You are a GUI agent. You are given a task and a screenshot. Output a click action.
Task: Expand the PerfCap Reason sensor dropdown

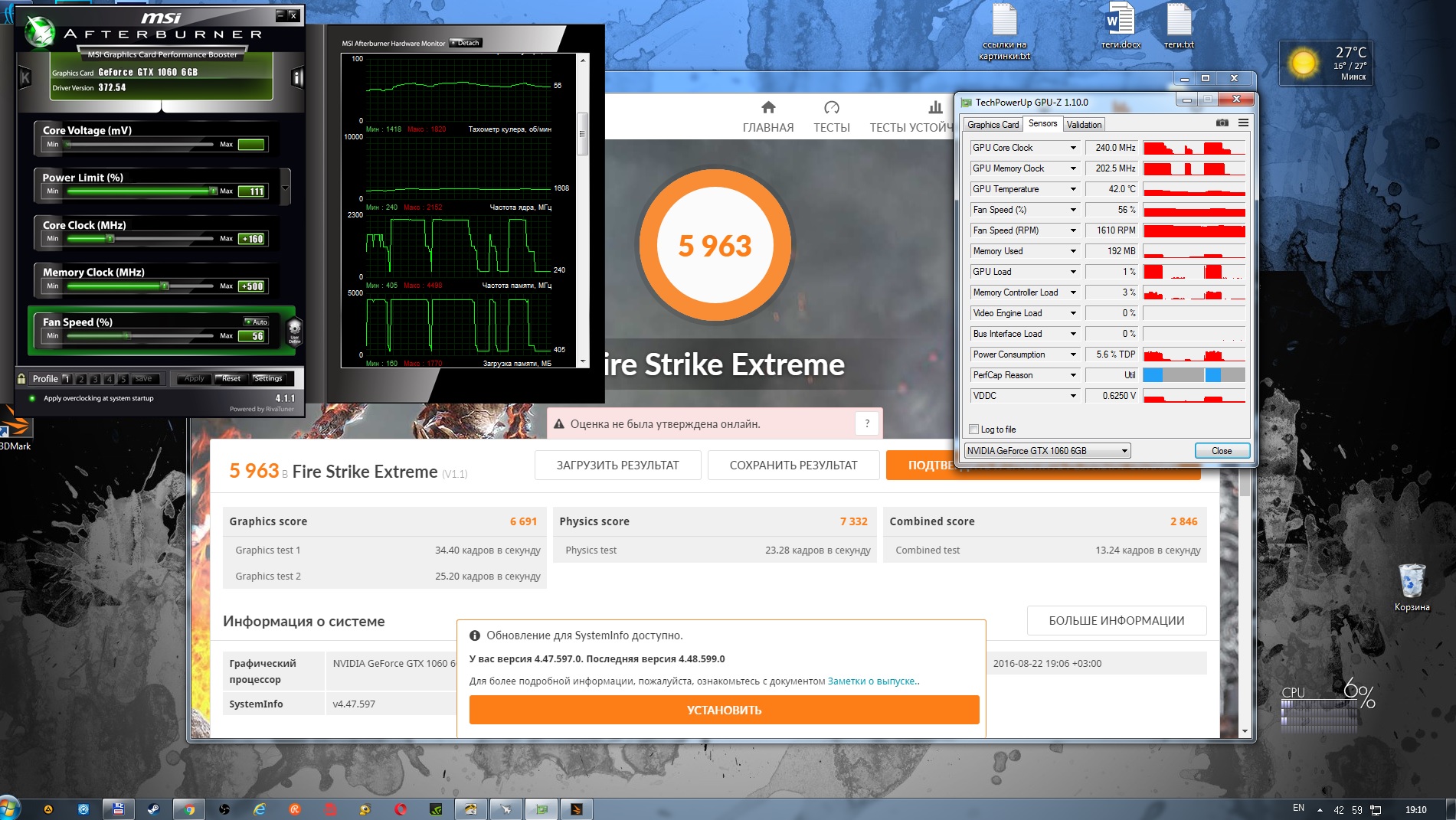[x=1073, y=375]
